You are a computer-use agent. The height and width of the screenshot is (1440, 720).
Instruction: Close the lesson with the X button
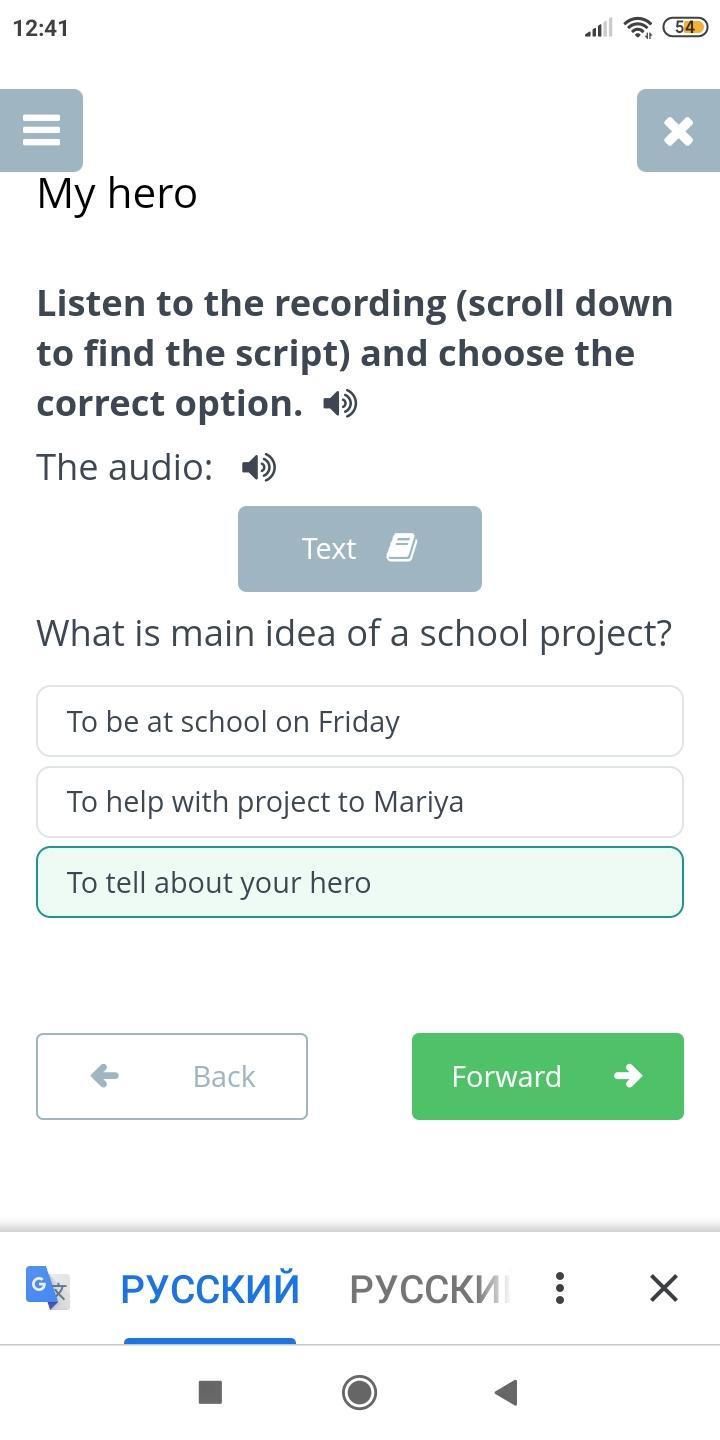678,130
